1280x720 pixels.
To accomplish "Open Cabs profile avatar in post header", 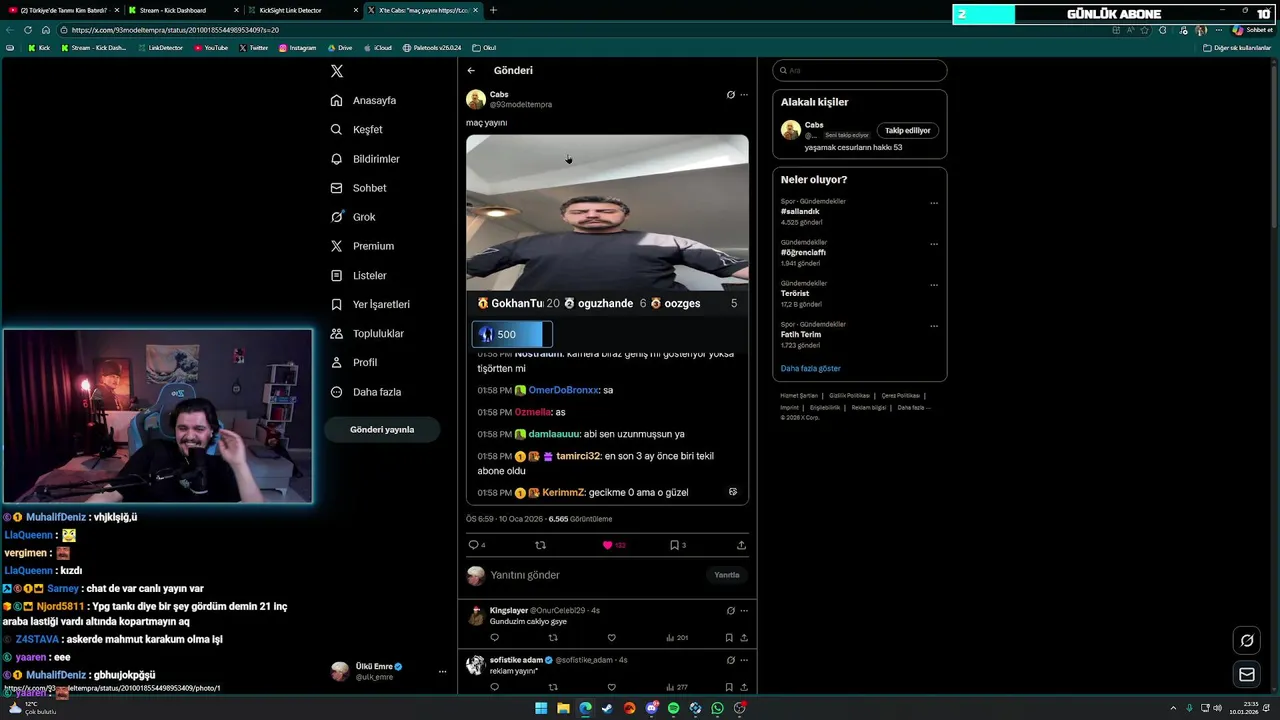I will point(476,99).
